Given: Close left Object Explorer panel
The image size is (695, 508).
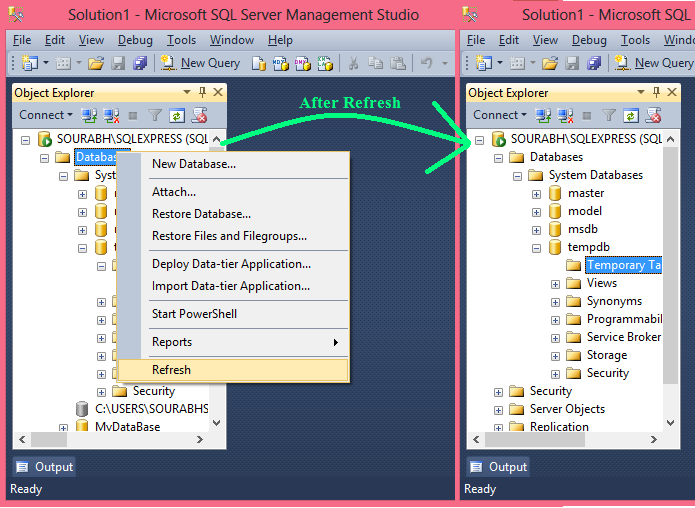Looking at the screenshot, I should coord(218,92).
